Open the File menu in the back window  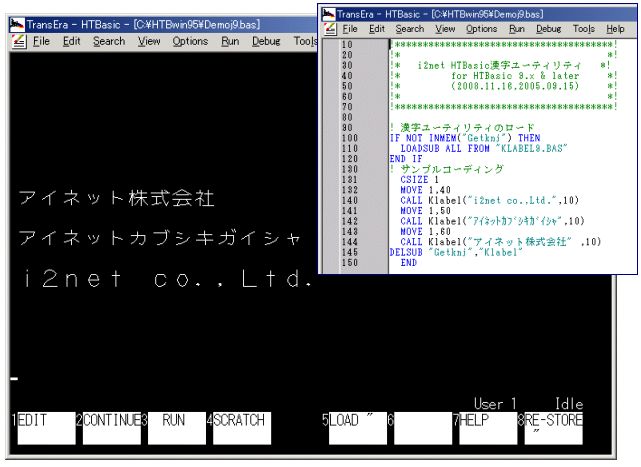point(41,41)
